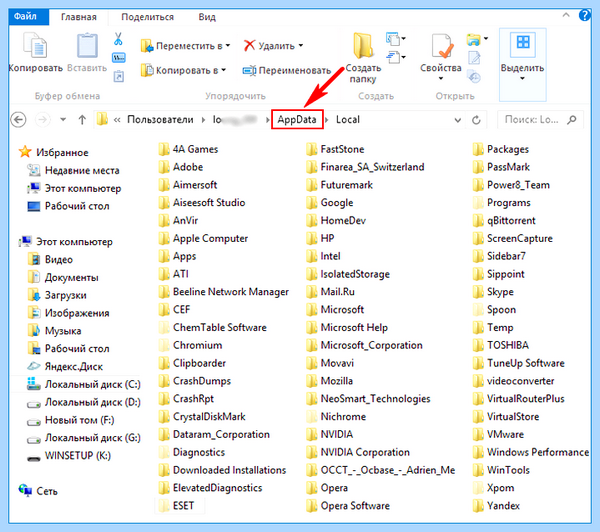Click the Копировать (Copy) icon in the ribbon

35,45
